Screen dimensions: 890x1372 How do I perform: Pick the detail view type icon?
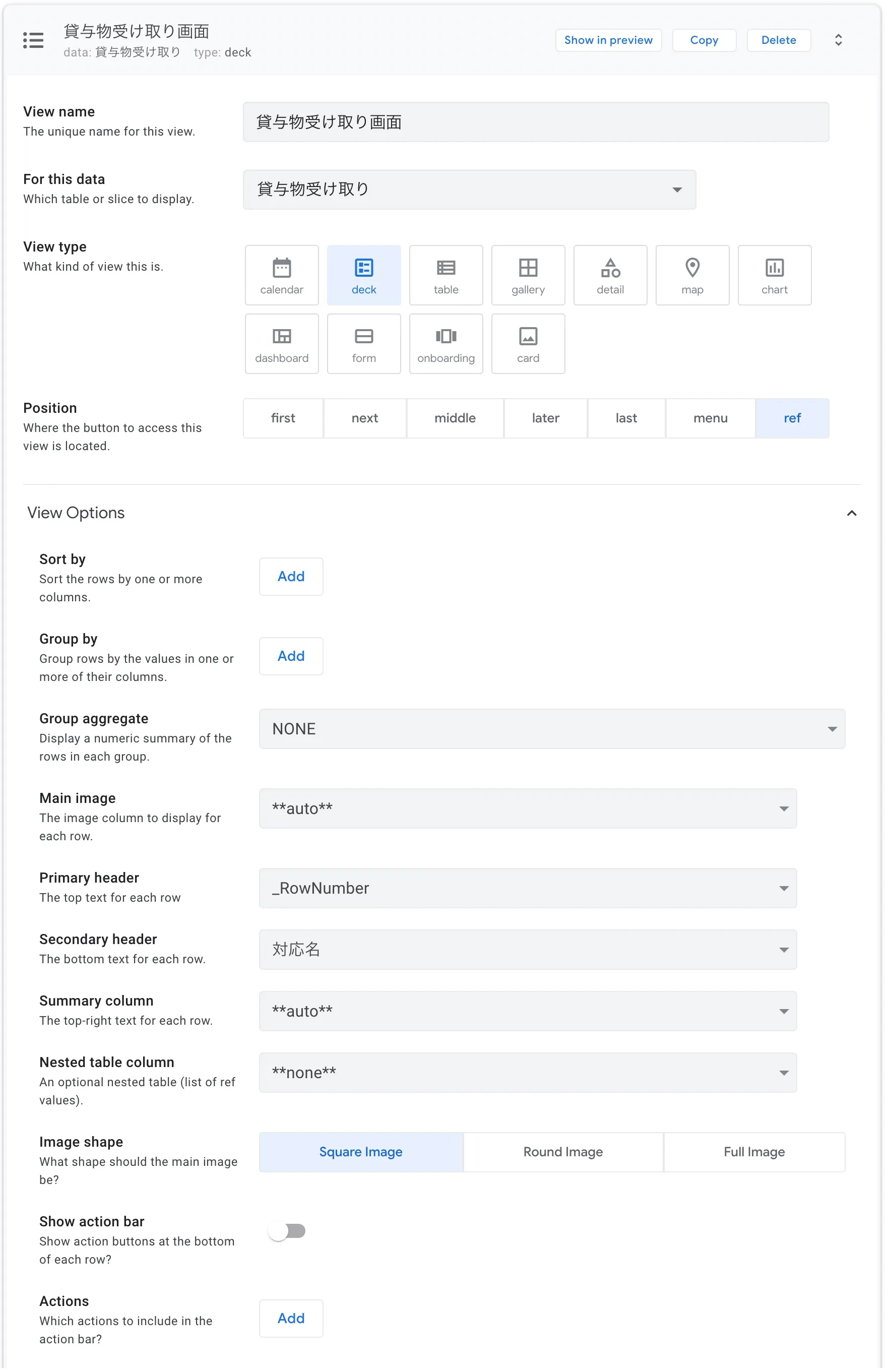coord(610,275)
